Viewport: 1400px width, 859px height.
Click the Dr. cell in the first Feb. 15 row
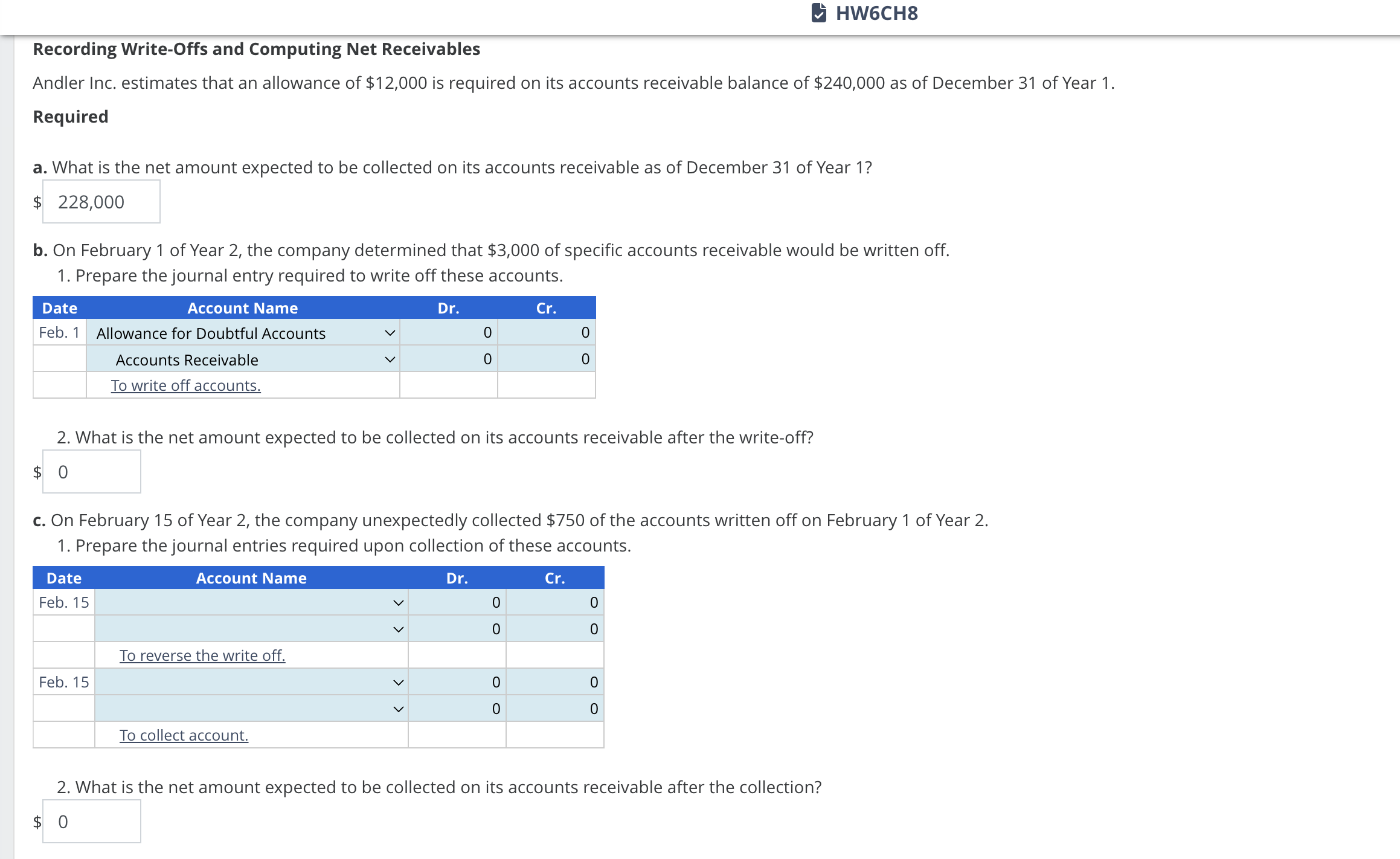point(456,602)
